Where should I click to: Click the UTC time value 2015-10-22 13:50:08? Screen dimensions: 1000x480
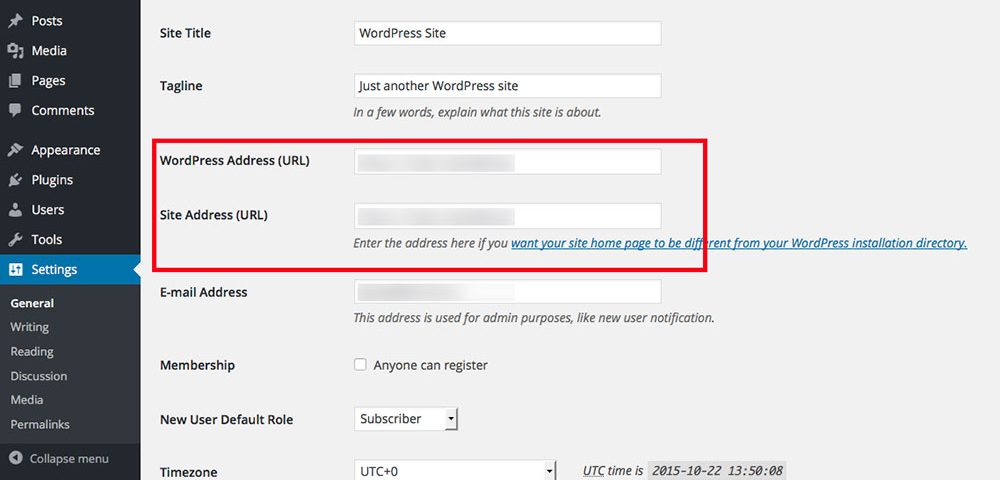[717, 471]
